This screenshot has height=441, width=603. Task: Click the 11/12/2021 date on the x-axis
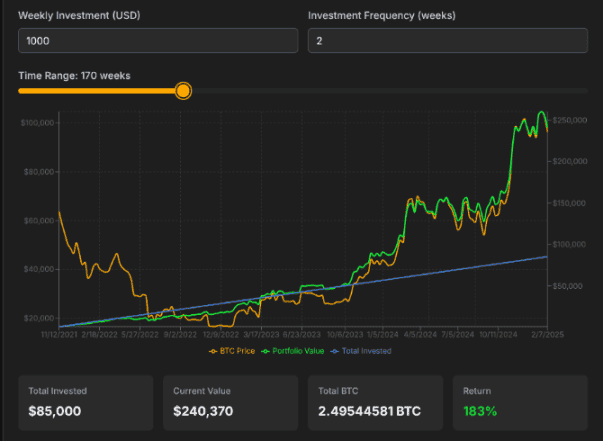pyautogui.click(x=59, y=337)
